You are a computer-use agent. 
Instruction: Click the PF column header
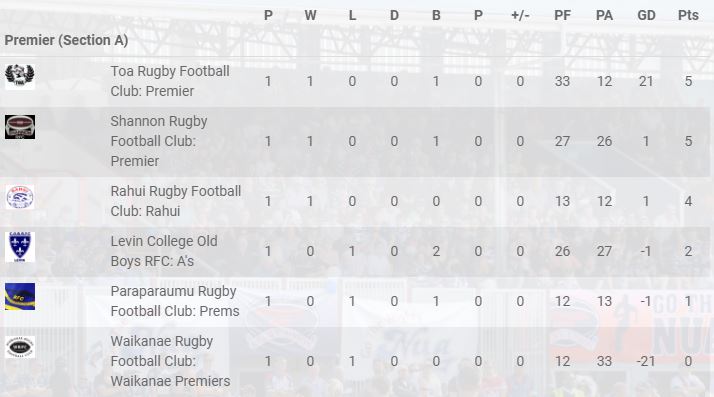point(562,15)
